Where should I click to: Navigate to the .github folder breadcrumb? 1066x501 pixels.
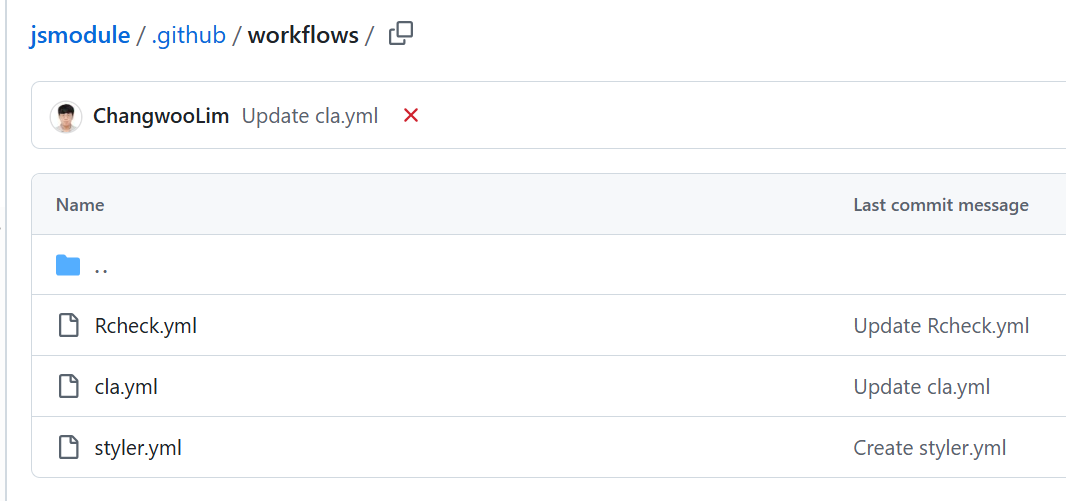188,36
